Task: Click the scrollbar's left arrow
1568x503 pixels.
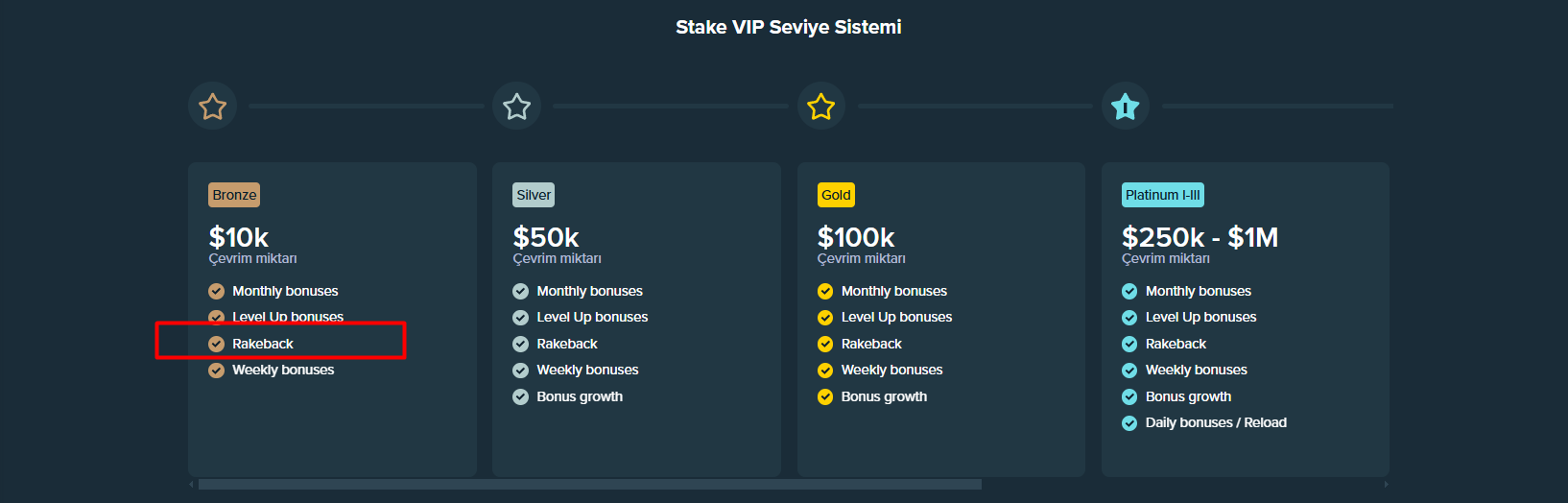Action: (x=191, y=485)
